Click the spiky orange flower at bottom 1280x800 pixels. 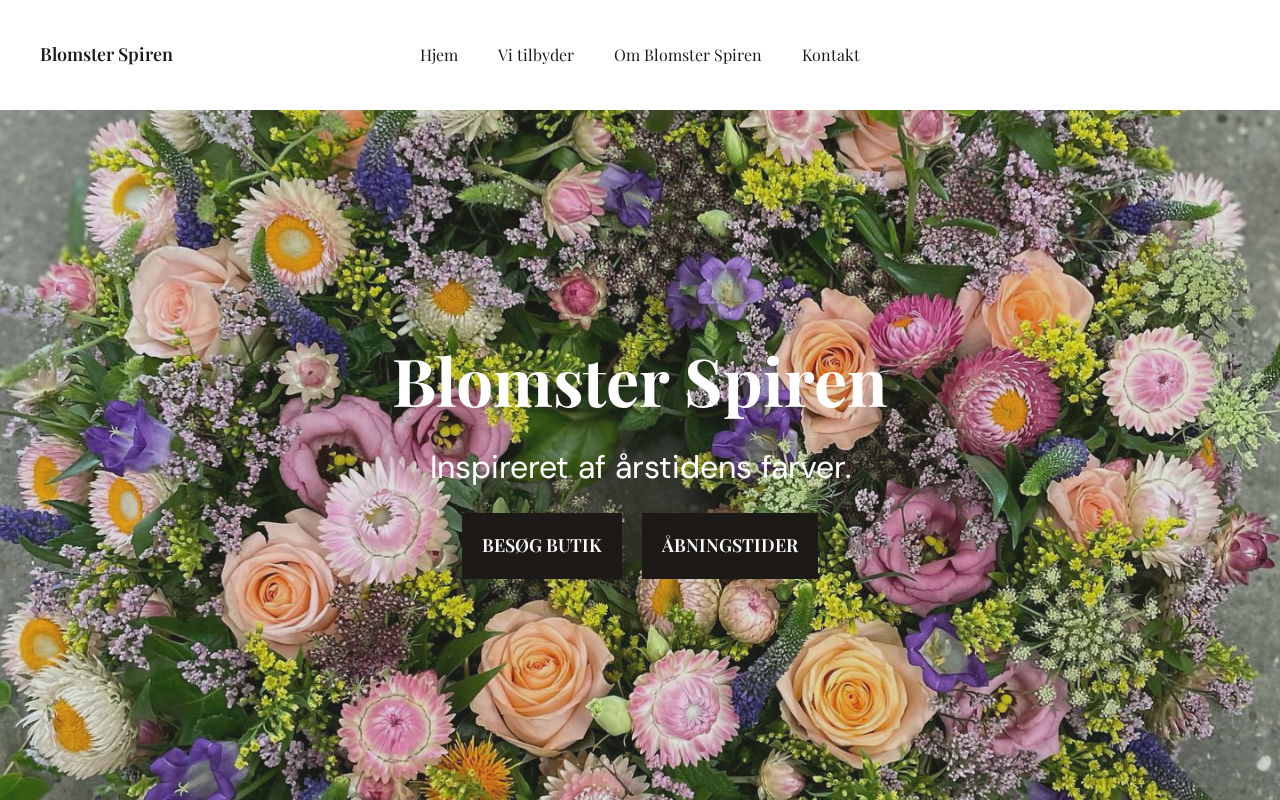tap(475, 768)
